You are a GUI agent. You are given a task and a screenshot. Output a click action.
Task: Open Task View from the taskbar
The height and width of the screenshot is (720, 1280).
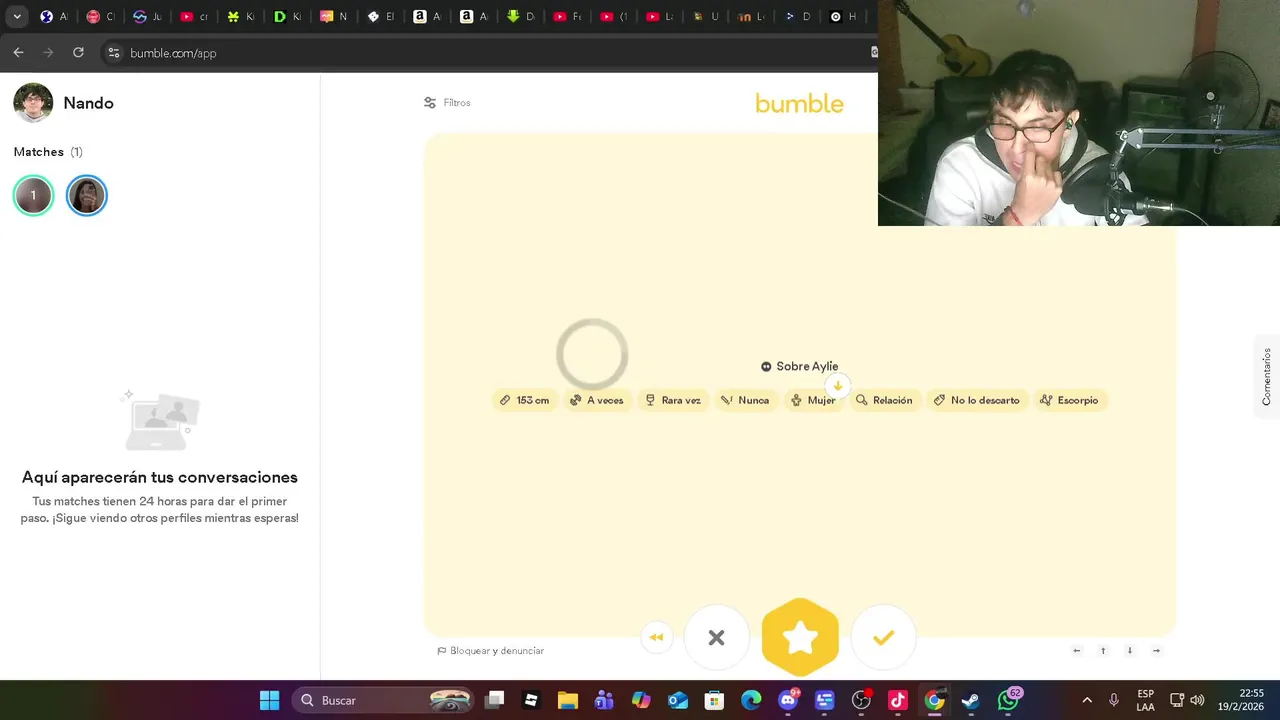pos(494,700)
